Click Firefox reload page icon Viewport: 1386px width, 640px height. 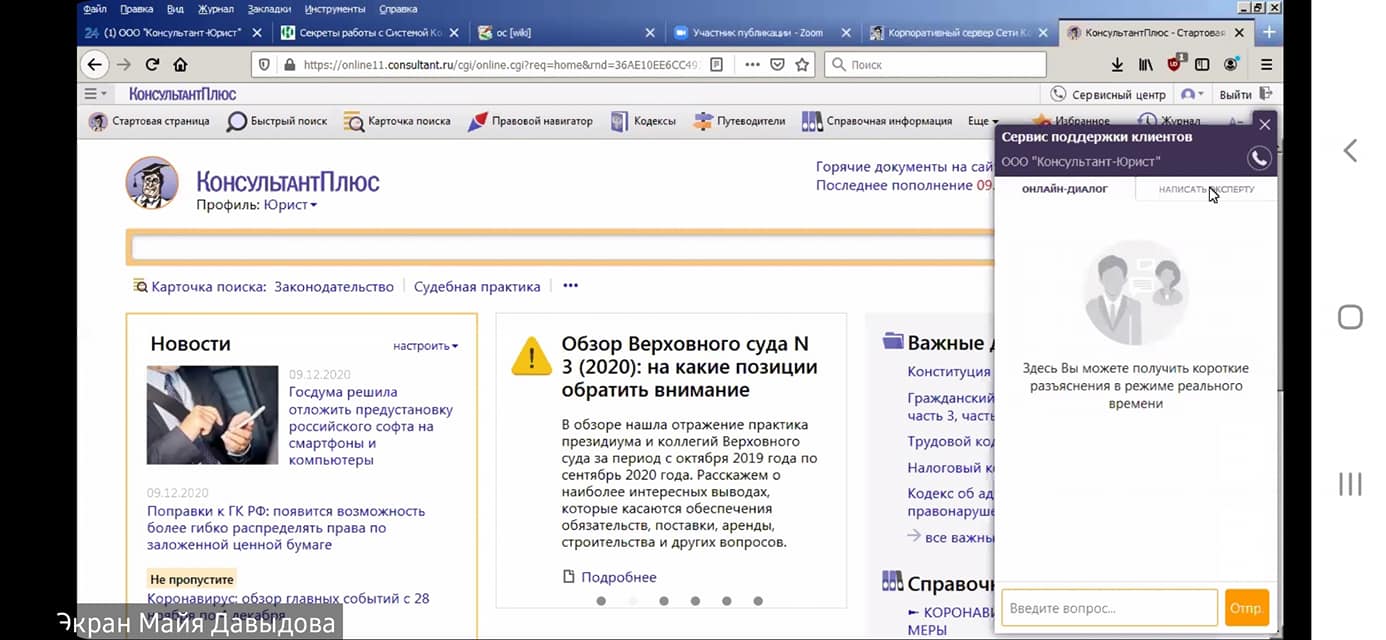pyautogui.click(x=152, y=64)
